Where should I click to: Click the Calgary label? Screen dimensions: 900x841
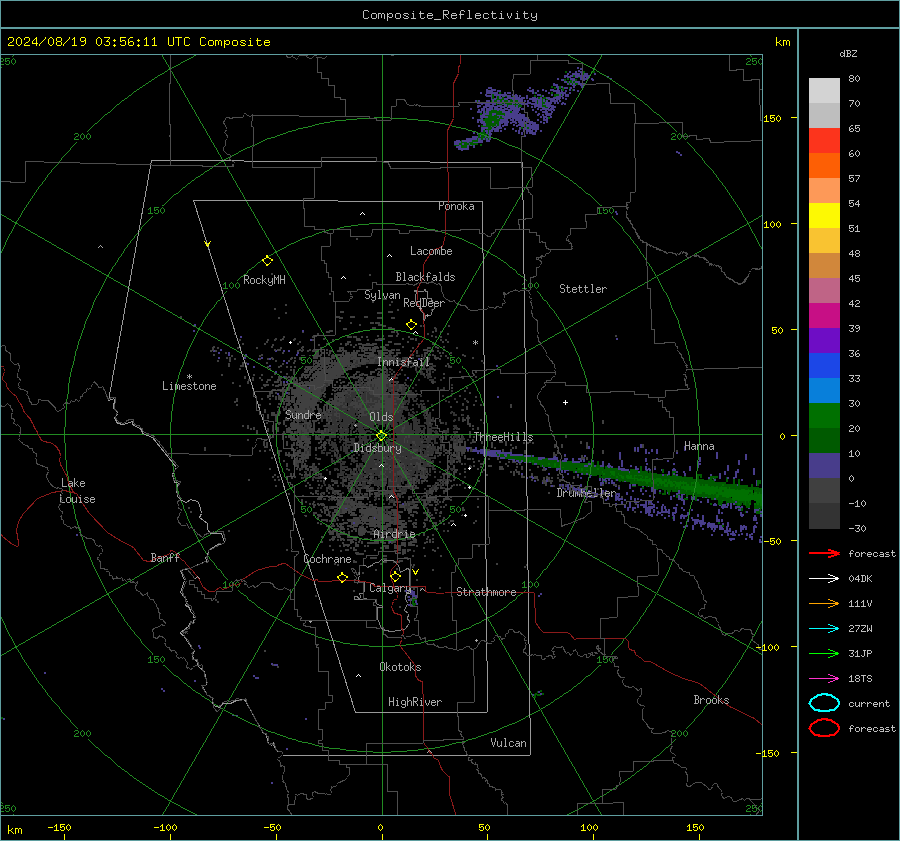(x=390, y=588)
